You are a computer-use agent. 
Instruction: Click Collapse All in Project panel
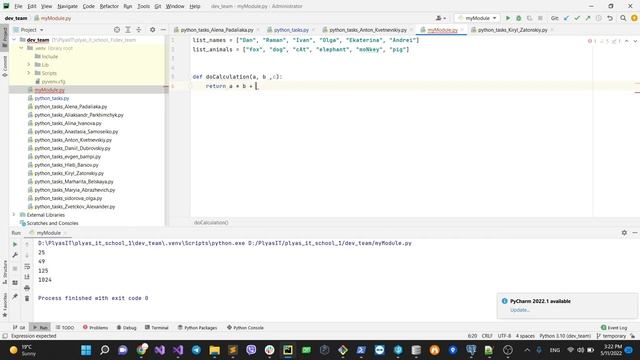(x=139, y=30)
